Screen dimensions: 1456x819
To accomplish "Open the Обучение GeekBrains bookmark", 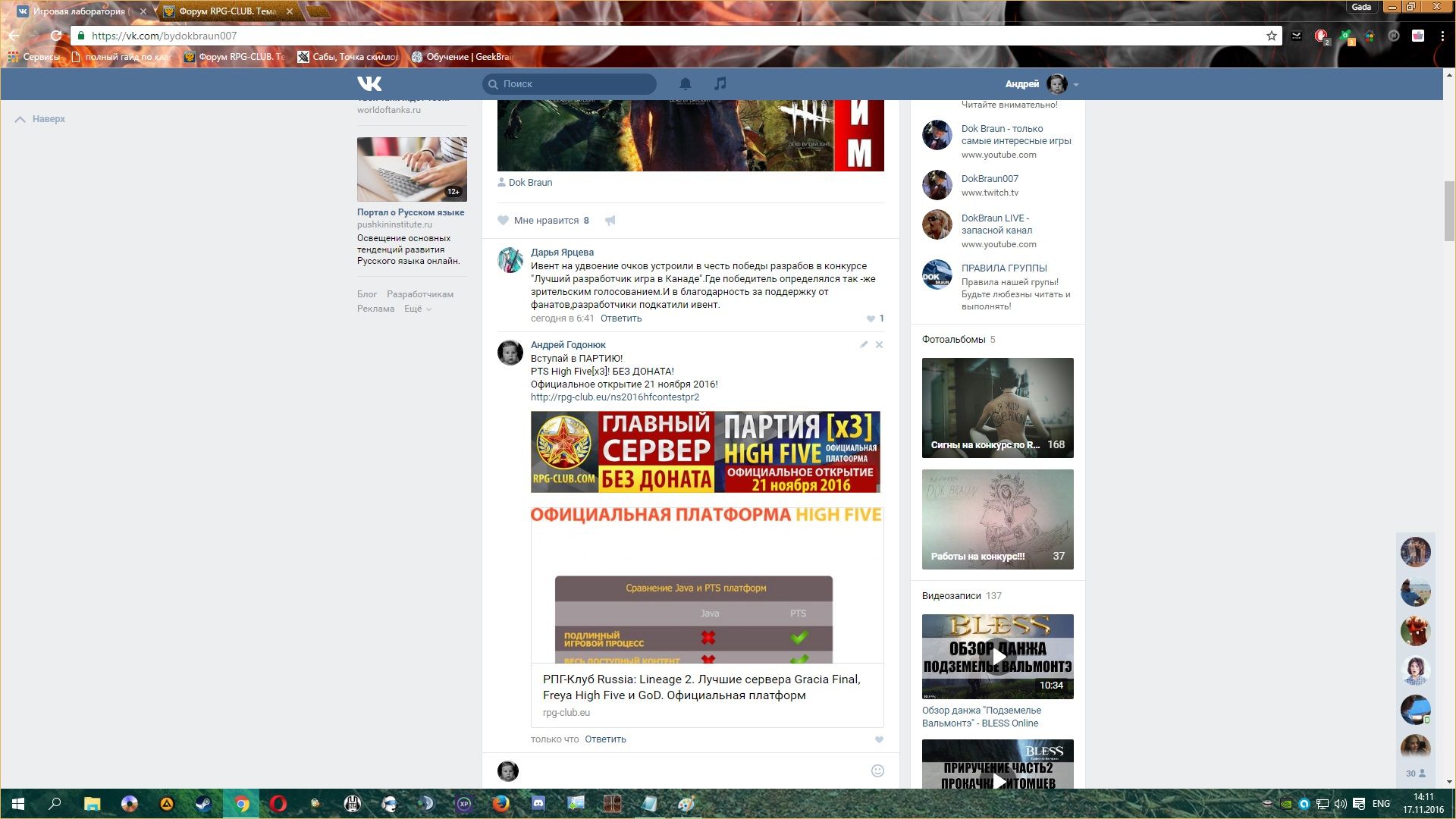I will [462, 57].
